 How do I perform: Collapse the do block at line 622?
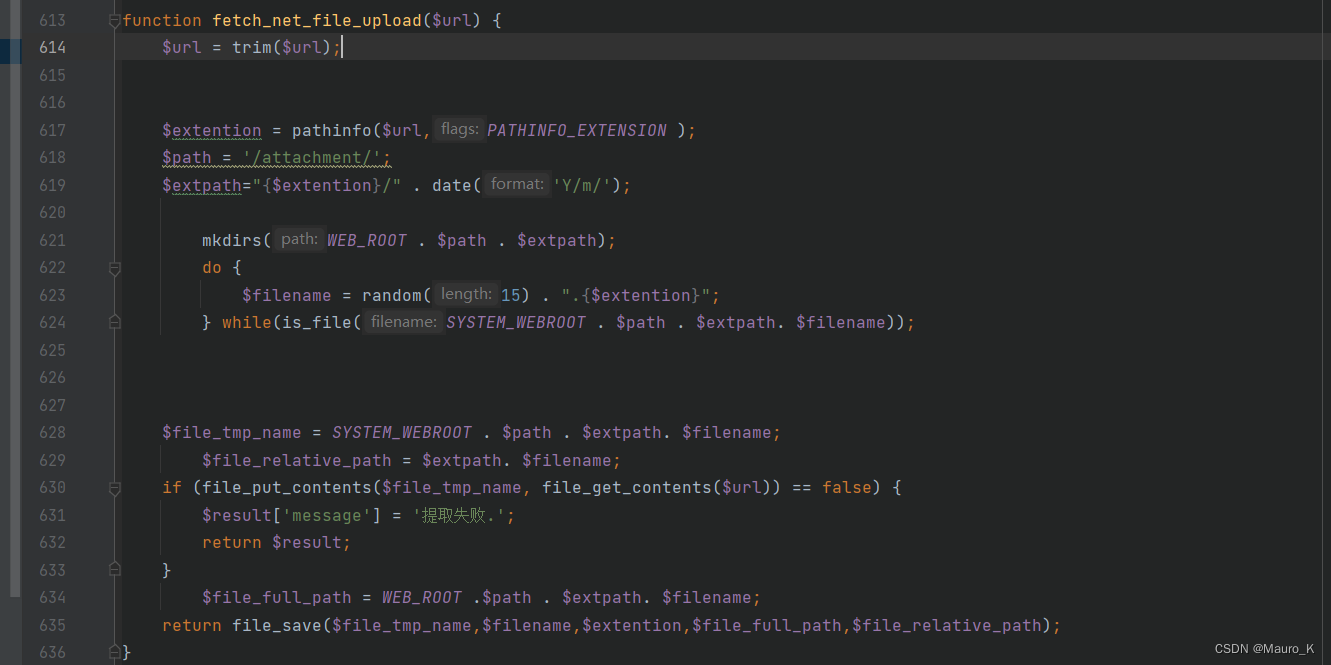114,268
